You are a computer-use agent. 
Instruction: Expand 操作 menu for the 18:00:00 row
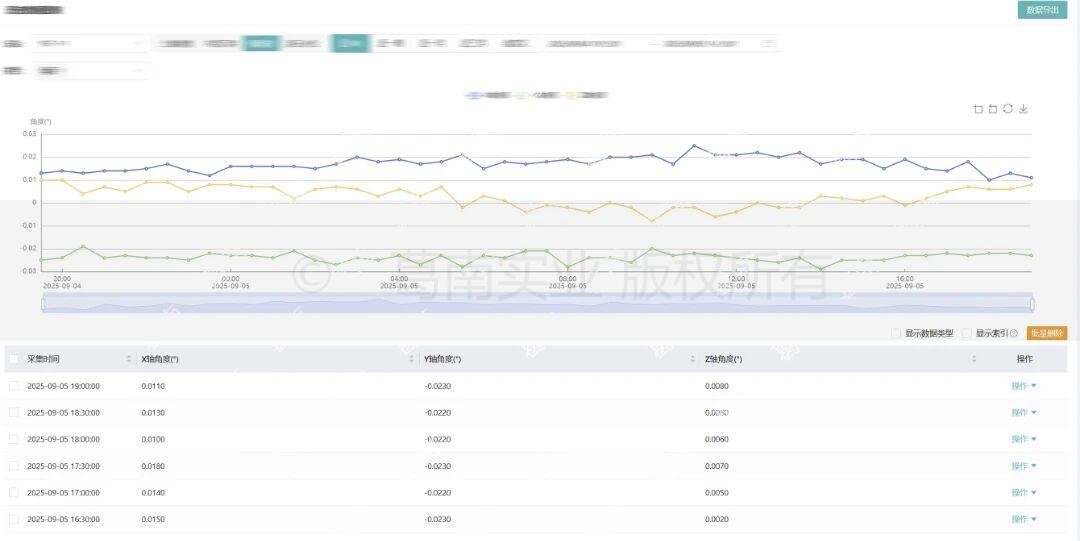1023,439
